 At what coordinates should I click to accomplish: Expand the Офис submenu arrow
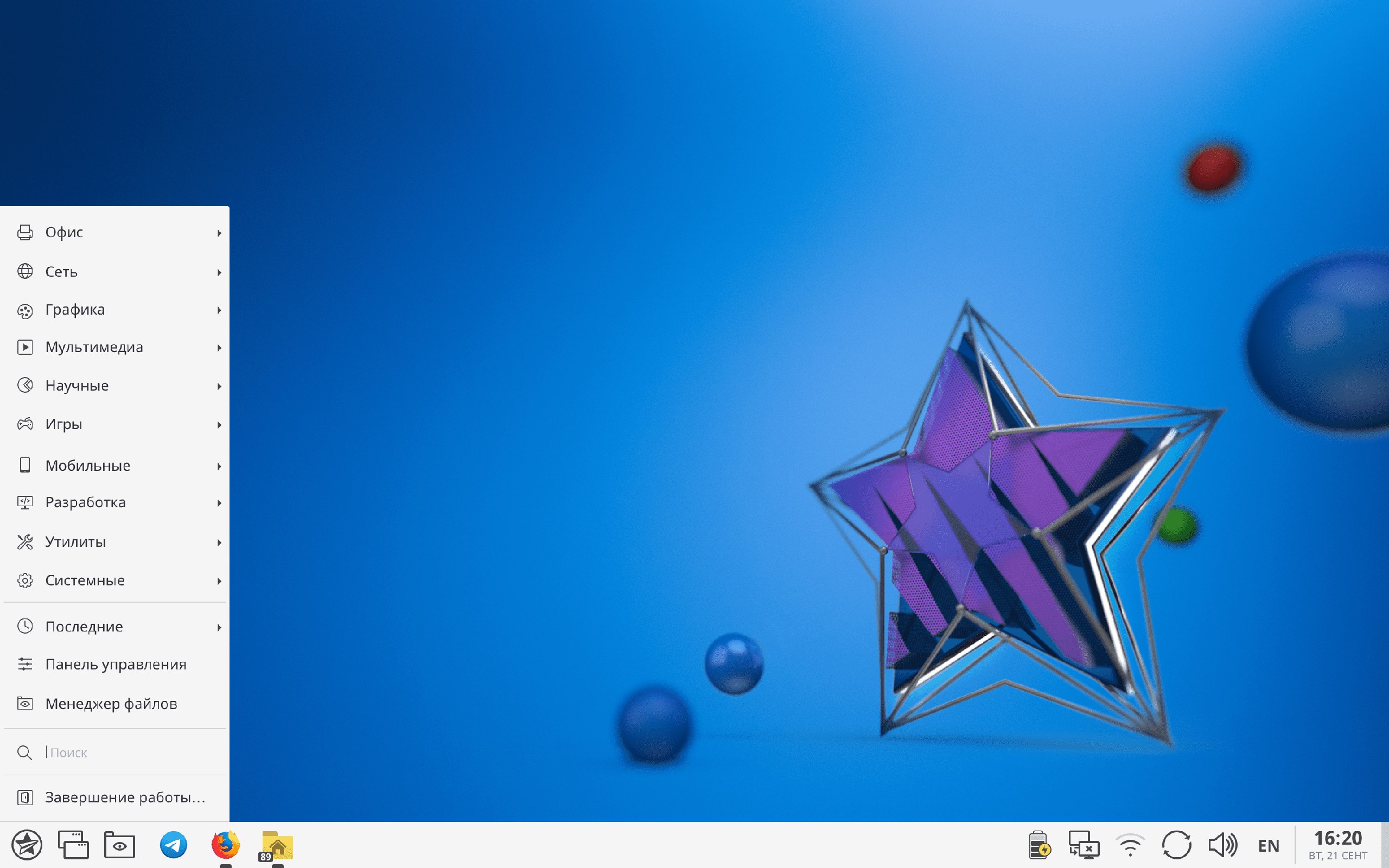click(219, 233)
